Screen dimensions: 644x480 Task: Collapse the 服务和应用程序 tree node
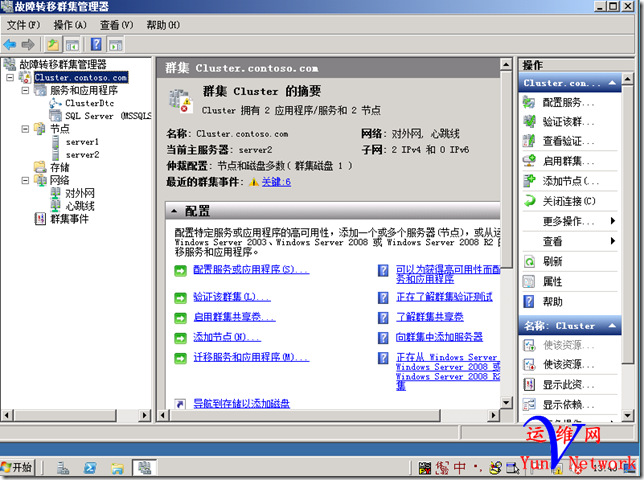(25, 90)
